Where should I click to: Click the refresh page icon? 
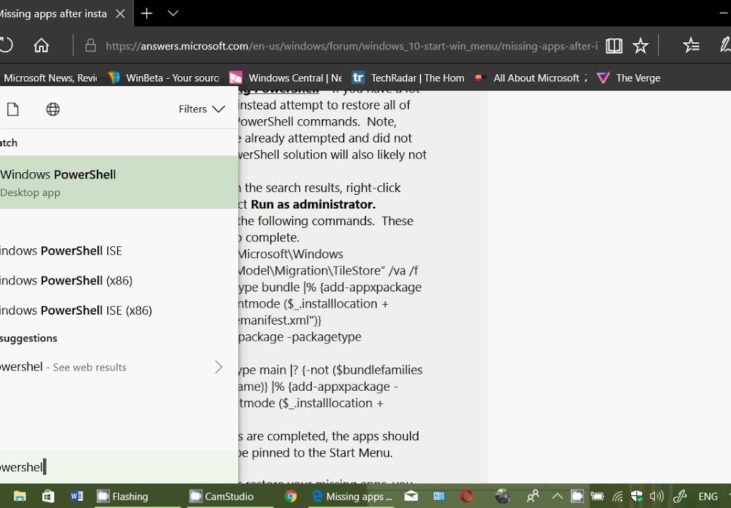(x=6, y=45)
